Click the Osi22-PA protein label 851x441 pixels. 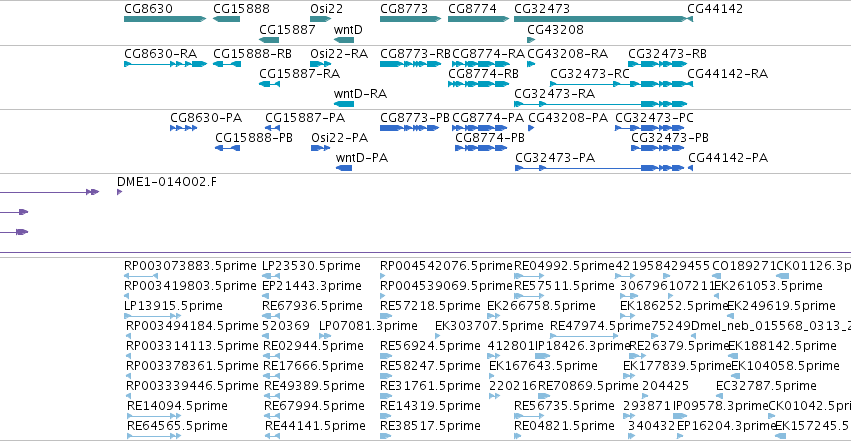tap(340, 138)
